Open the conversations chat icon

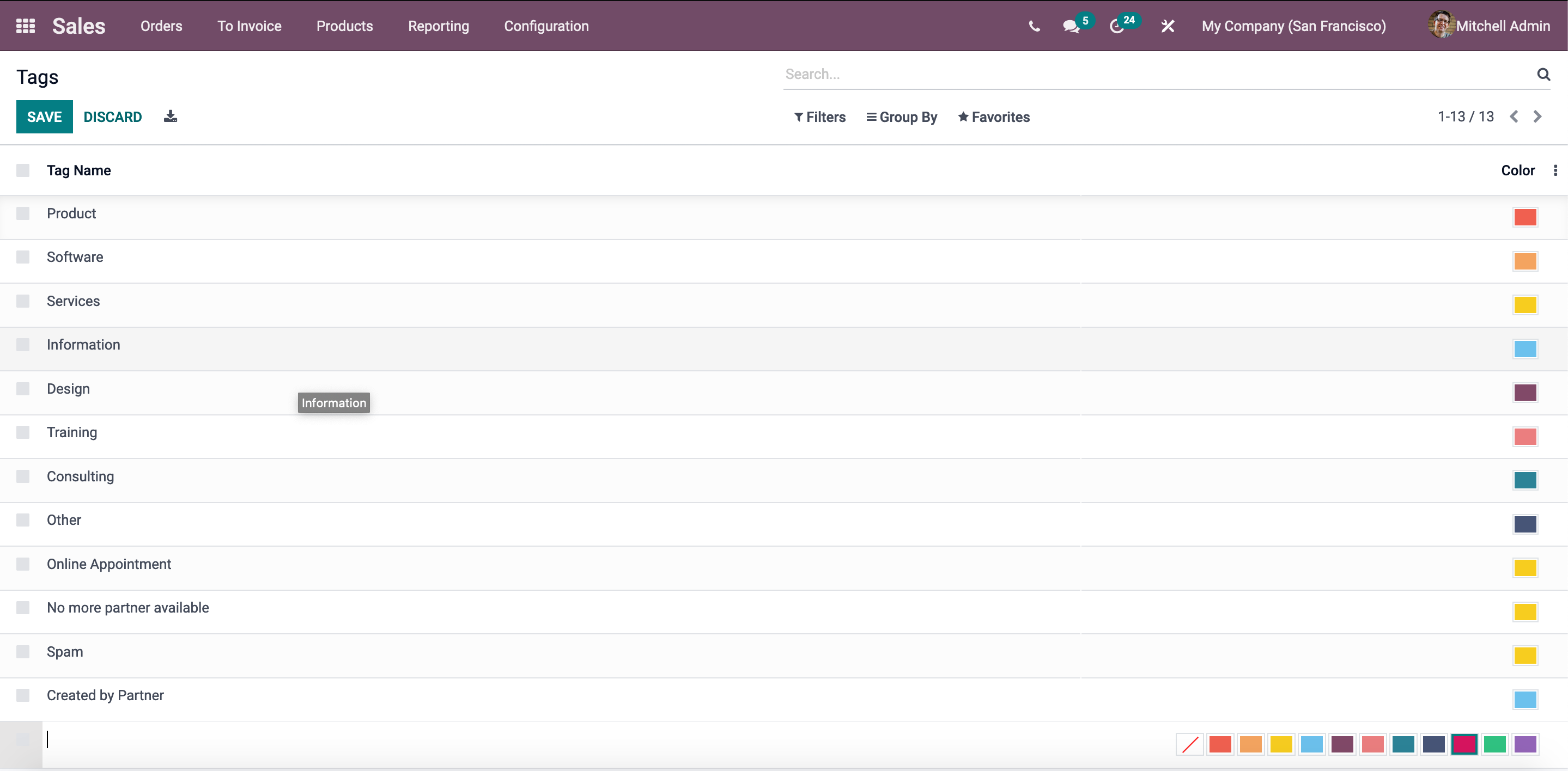[1071, 26]
